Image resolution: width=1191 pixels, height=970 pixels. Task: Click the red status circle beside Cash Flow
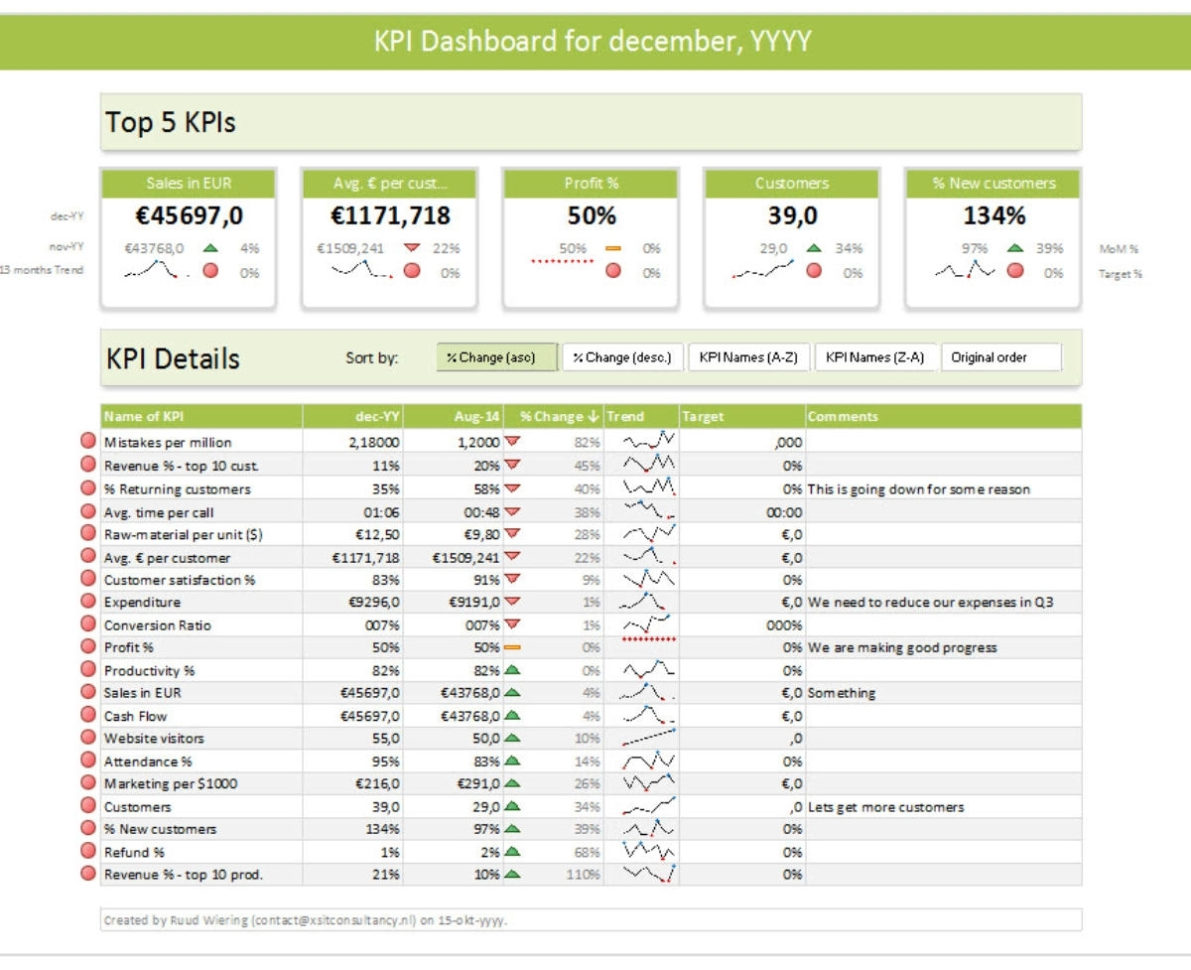click(x=90, y=714)
